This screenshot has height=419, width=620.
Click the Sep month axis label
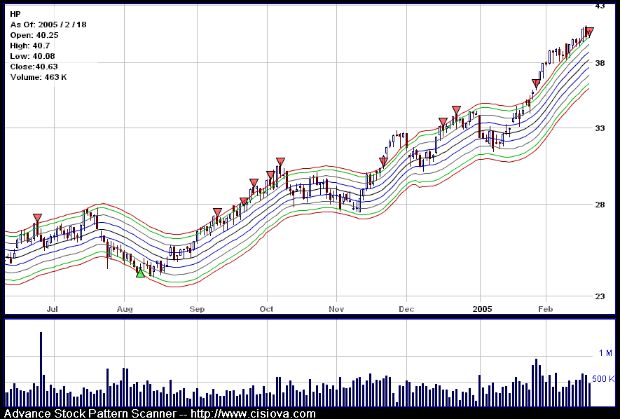[x=197, y=309]
